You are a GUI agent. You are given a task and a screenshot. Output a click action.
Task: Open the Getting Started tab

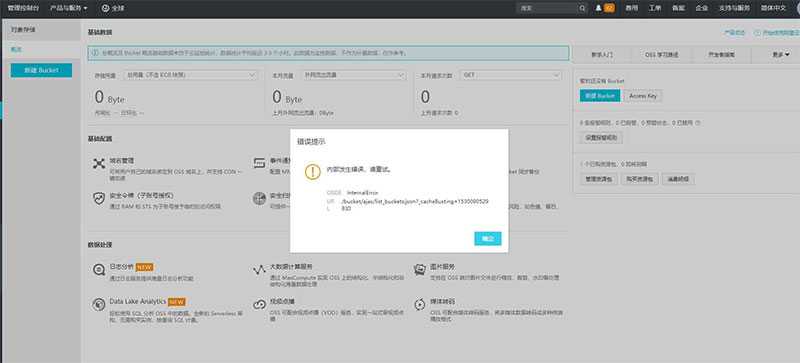click(x=602, y=54)
